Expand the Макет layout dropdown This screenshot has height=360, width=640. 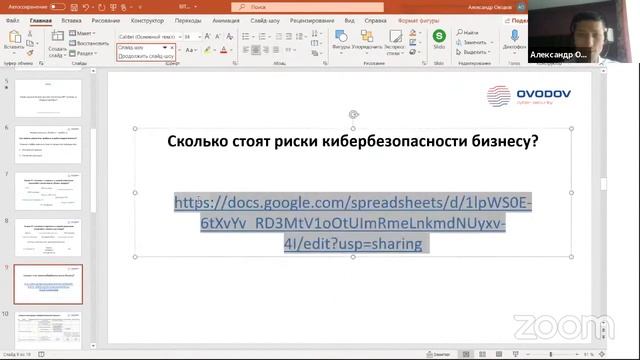click(82, 33)
